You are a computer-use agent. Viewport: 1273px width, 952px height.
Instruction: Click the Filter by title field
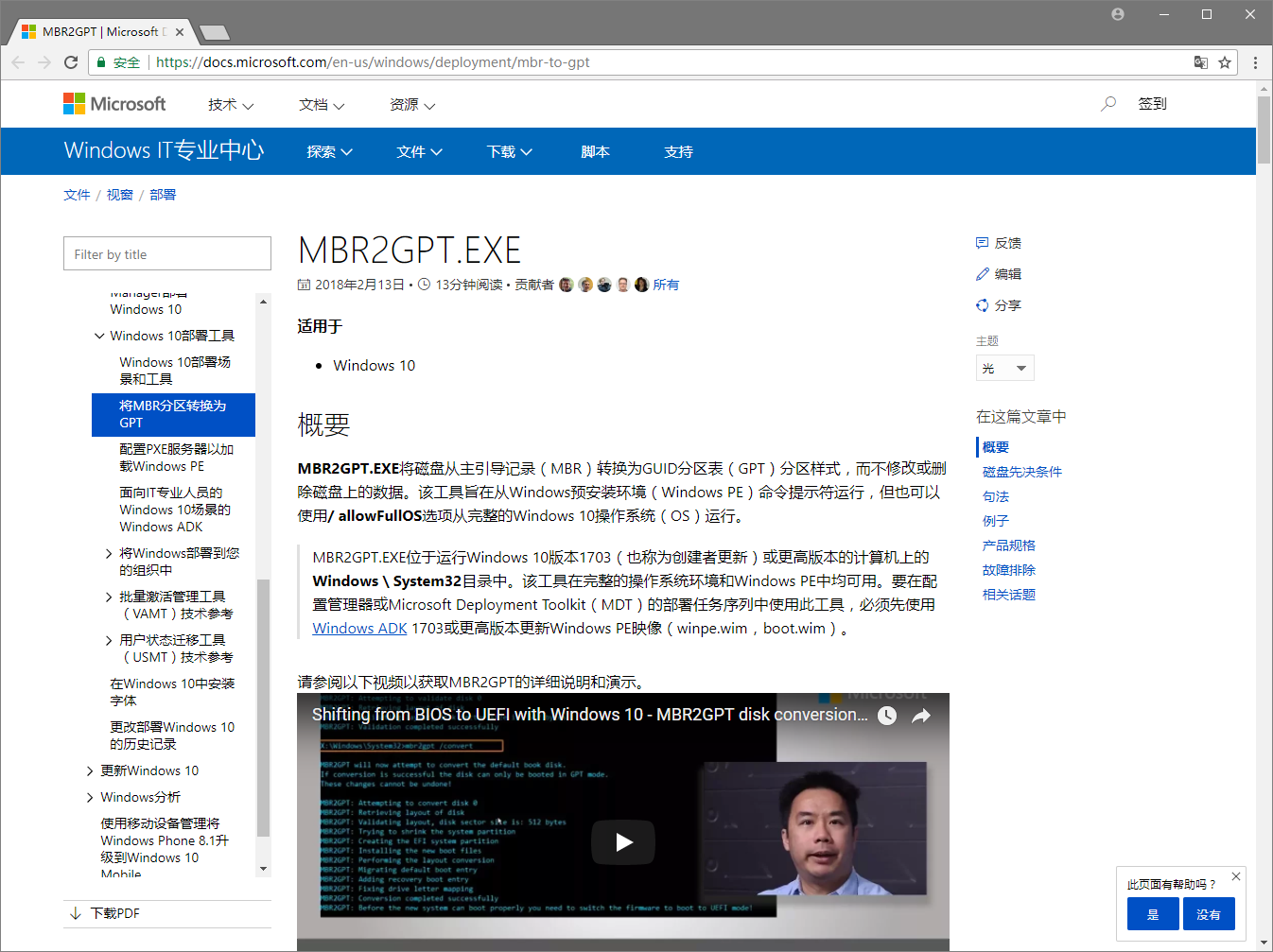point(167,254)
